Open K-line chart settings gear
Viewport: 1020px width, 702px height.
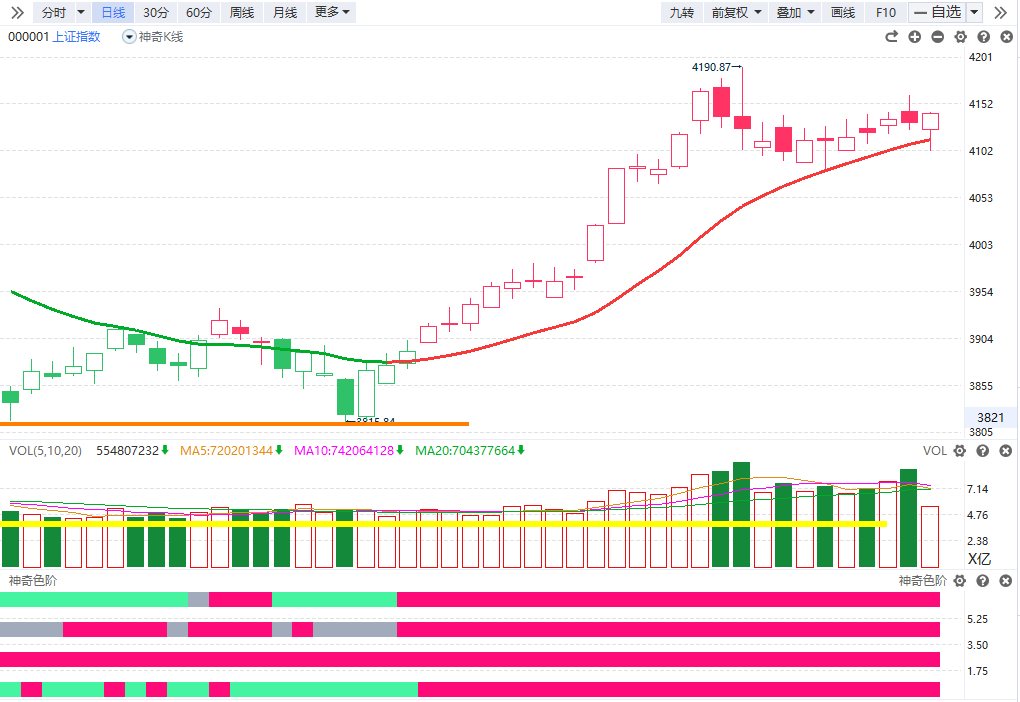[x=960, y=37]
